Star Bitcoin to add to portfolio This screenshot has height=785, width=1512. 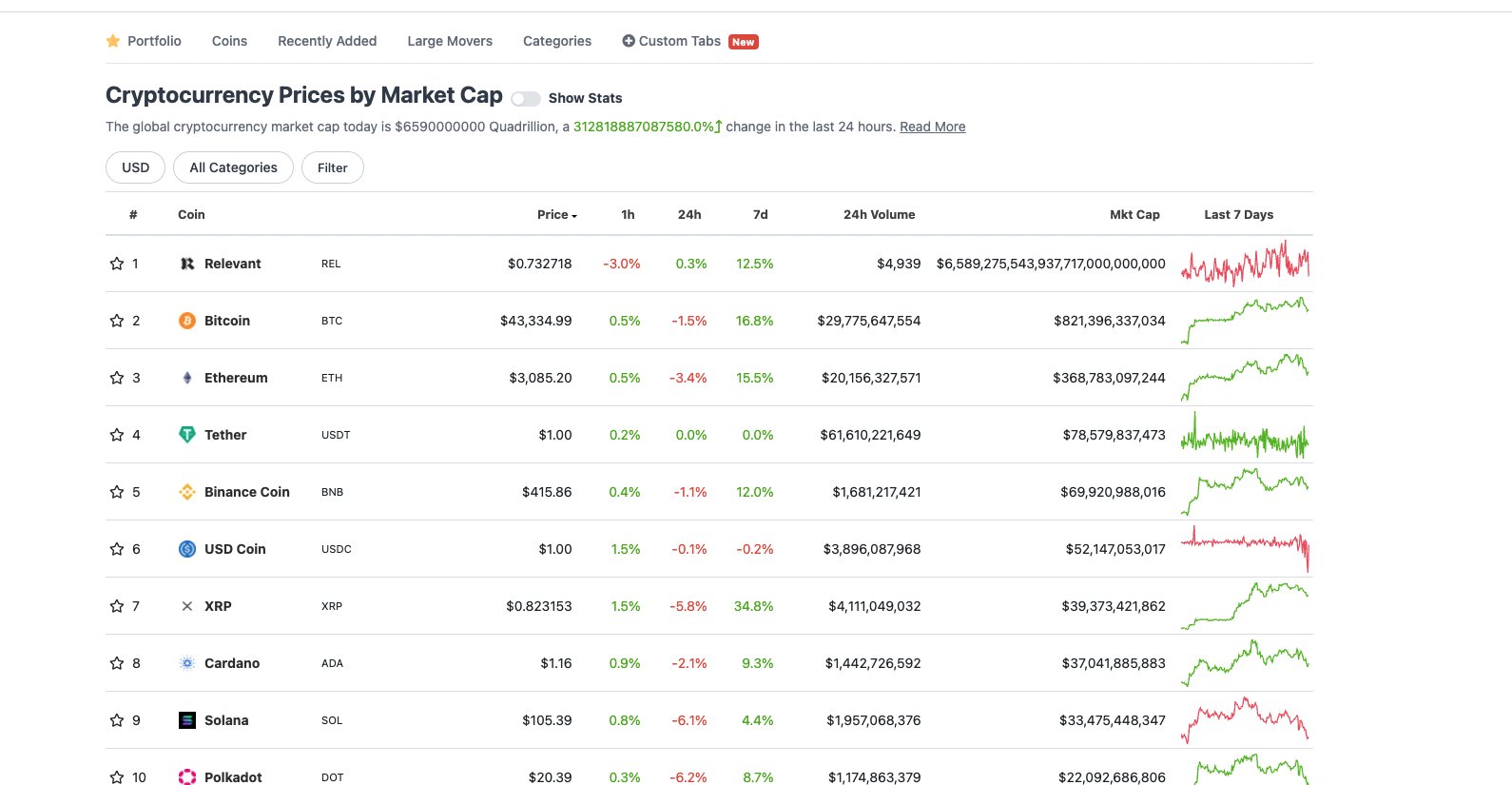tap(117, 321)
